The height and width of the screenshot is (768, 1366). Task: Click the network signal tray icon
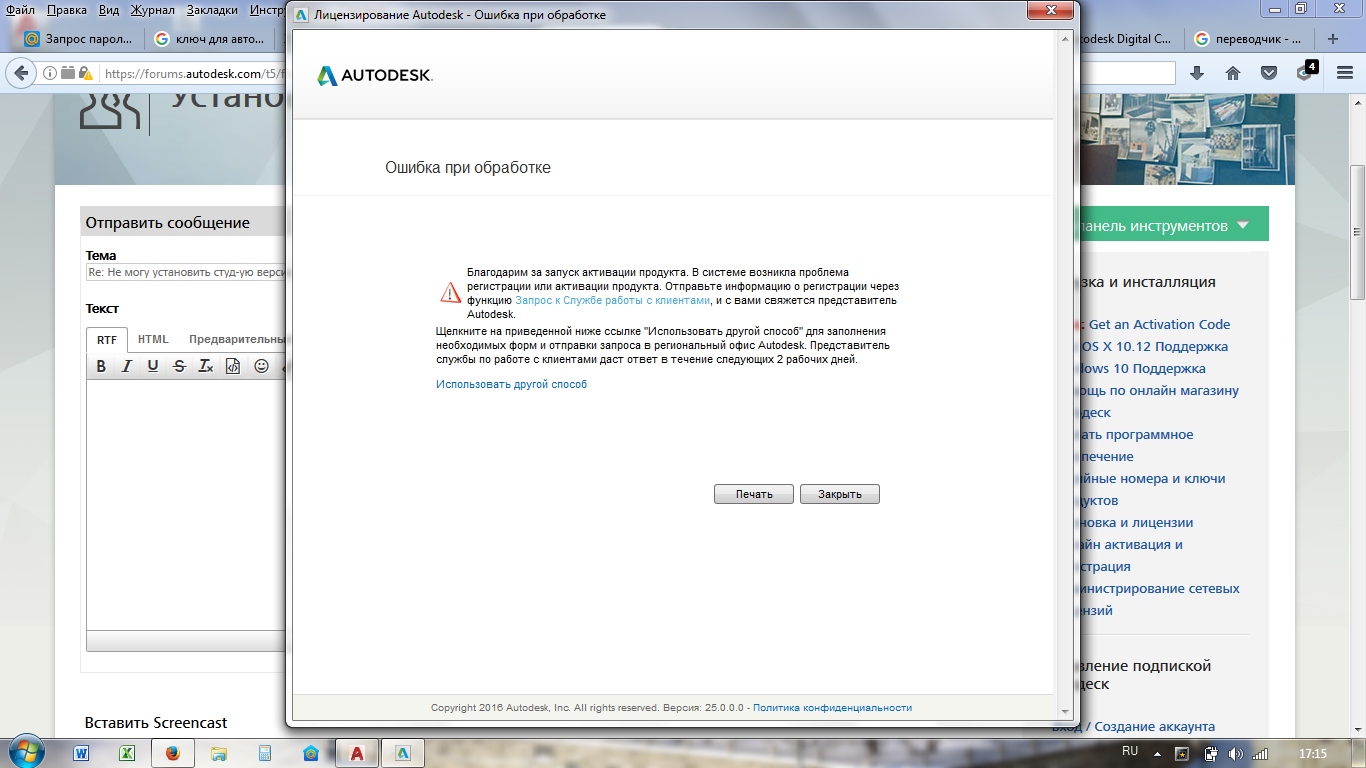point(1261,753)
